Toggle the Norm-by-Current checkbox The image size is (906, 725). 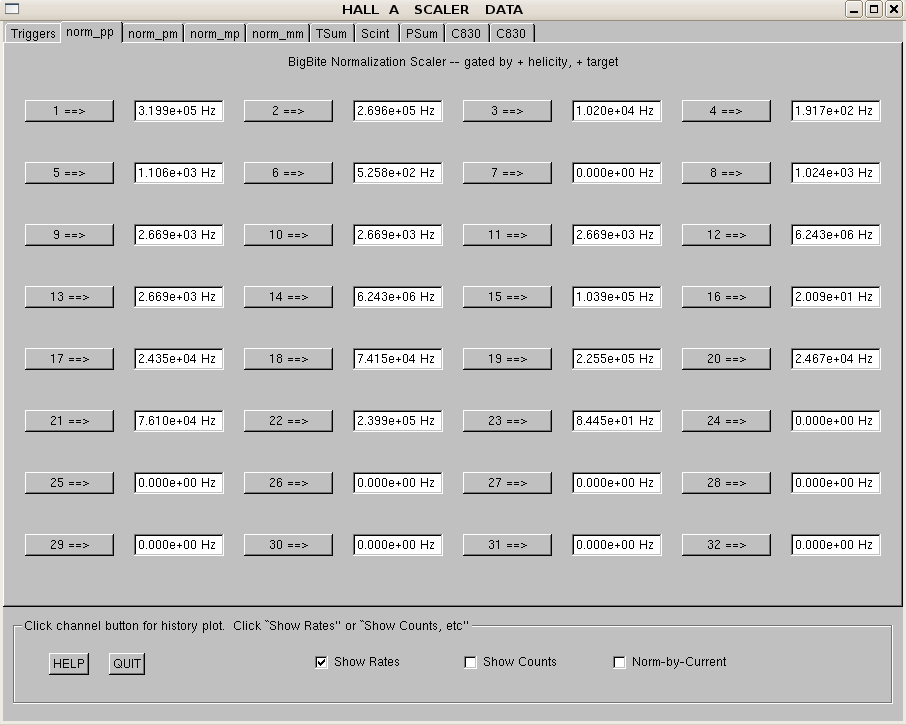click(619, 662)
